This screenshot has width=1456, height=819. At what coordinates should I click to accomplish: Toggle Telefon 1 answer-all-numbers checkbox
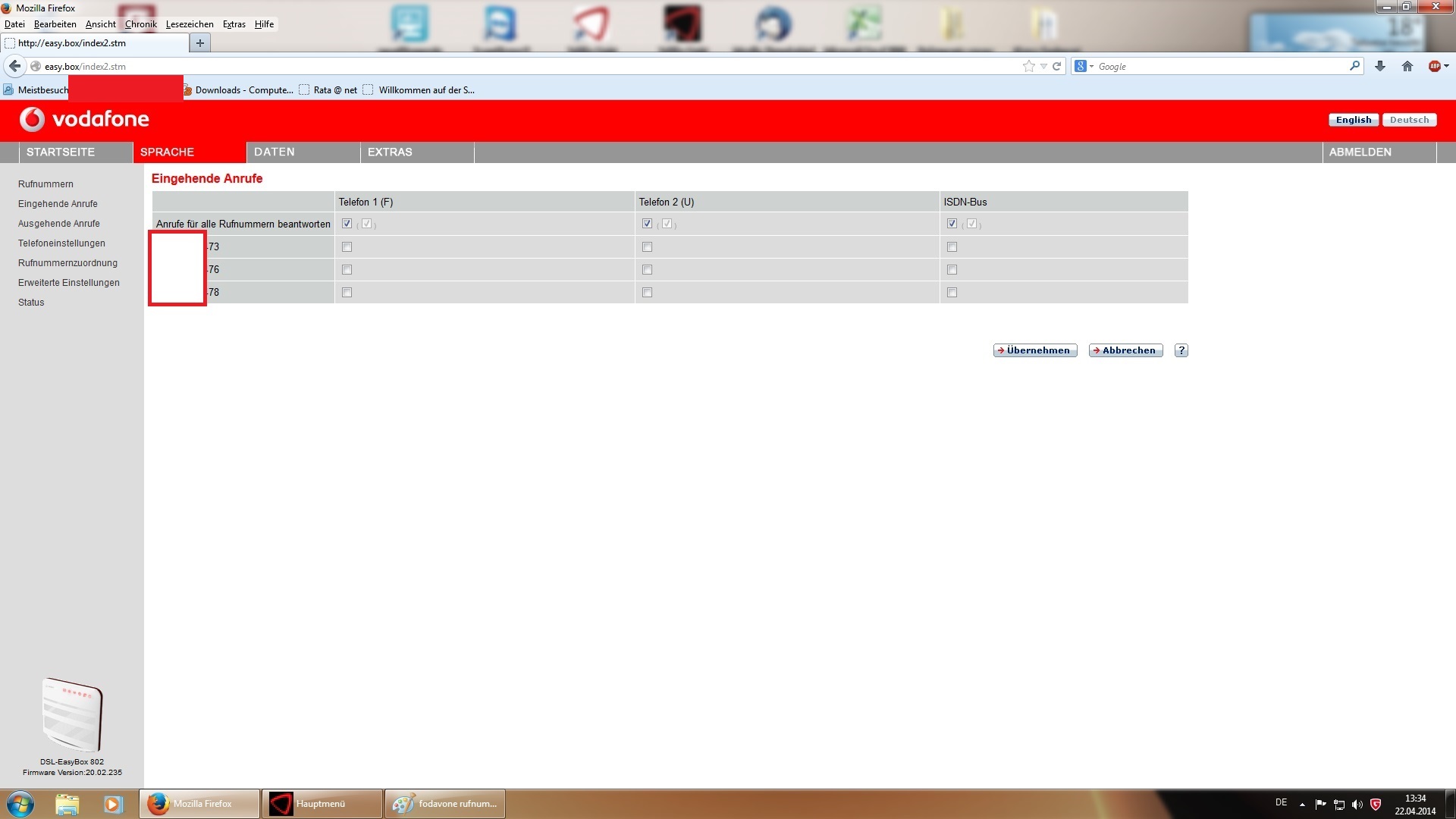tap(347, 224)
